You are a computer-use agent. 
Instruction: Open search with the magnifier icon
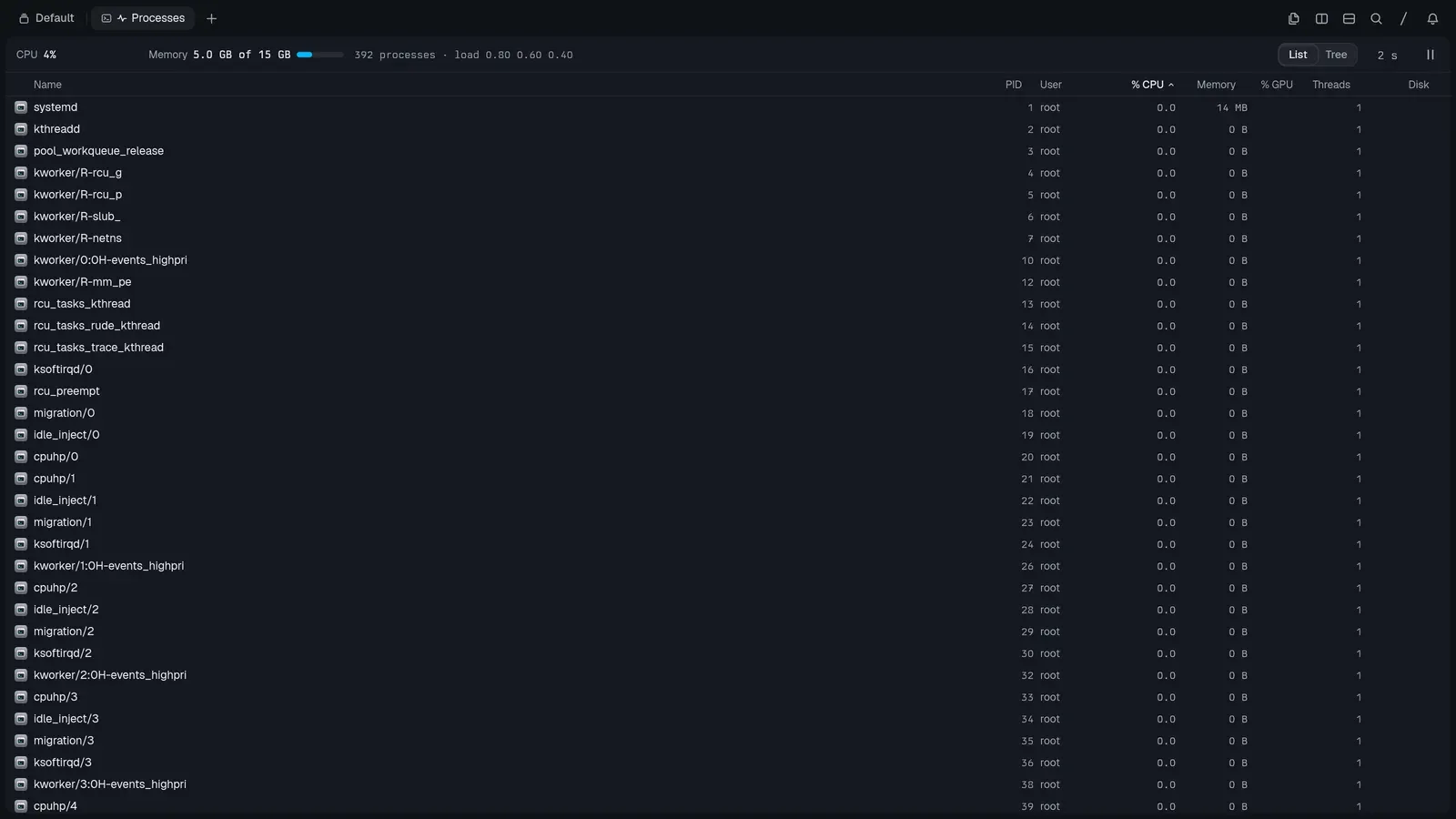[x=1376, y=18]
